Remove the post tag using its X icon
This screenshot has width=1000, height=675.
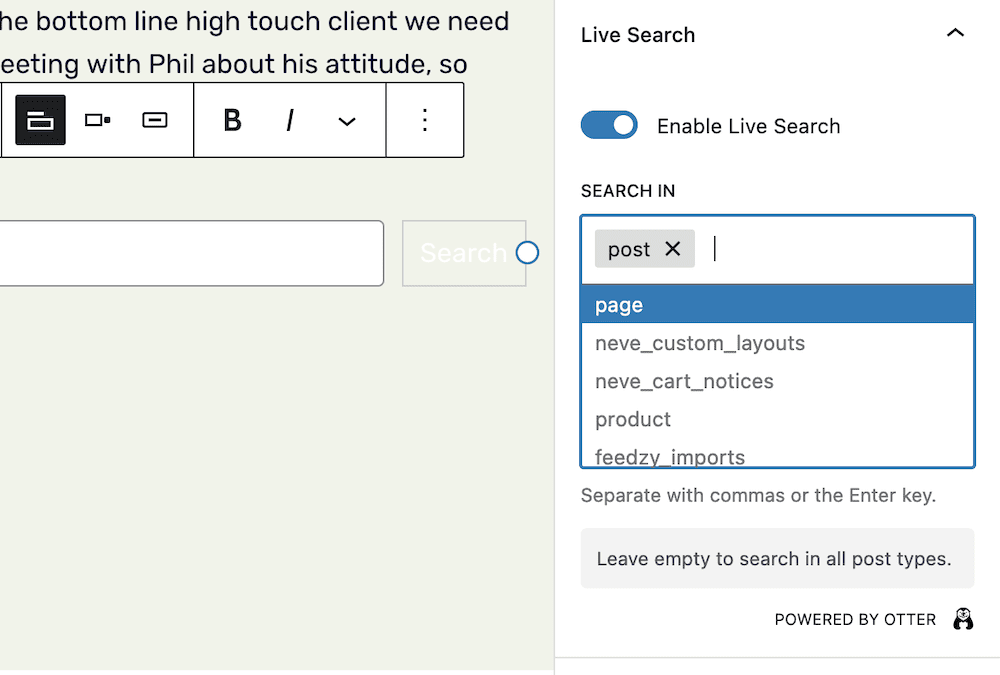(x=674, y=249)
